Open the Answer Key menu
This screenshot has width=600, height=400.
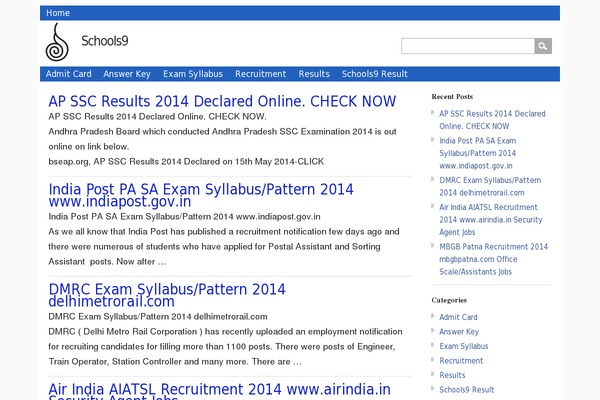click(127, 74)
